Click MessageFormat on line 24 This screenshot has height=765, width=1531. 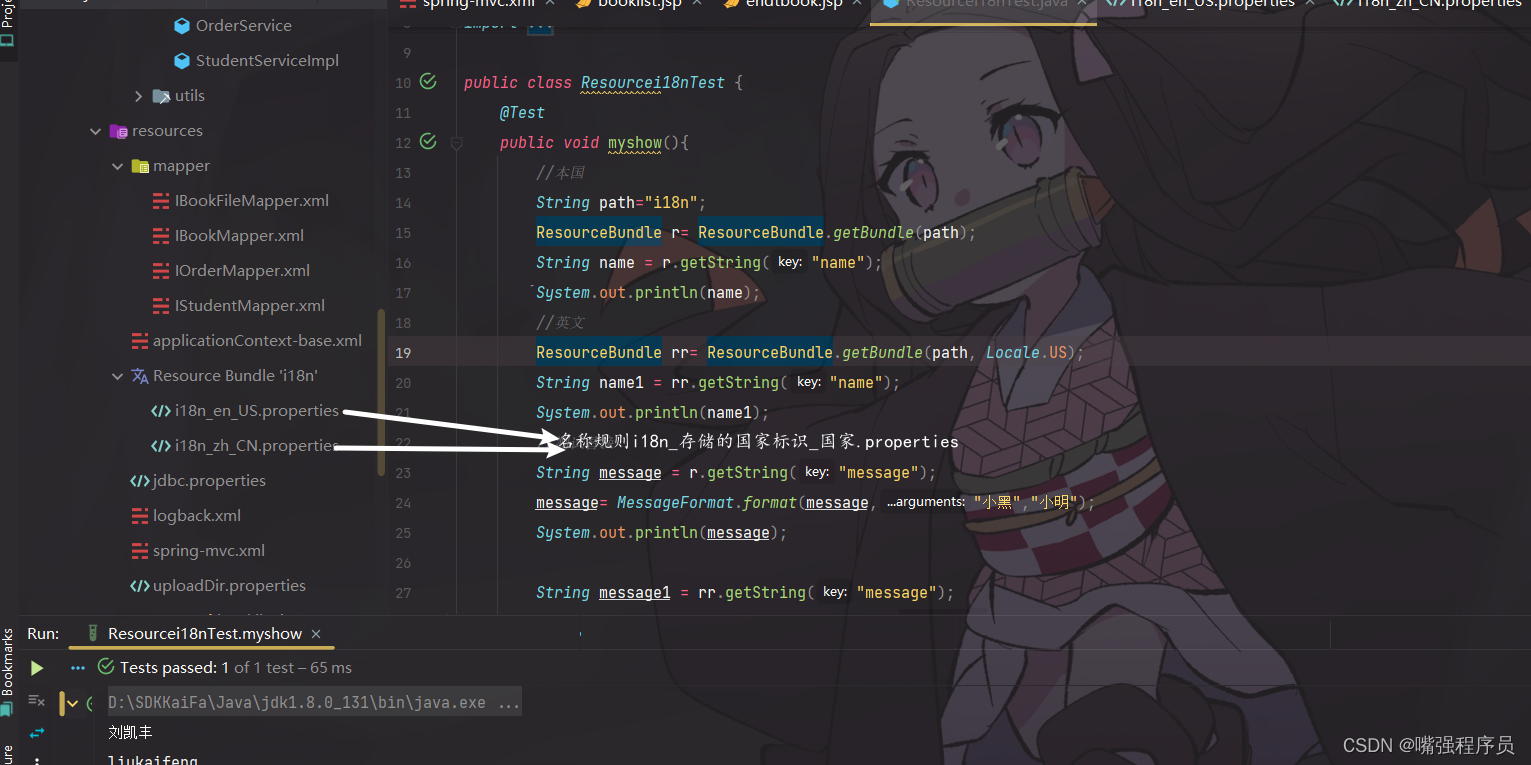[676, 503]
